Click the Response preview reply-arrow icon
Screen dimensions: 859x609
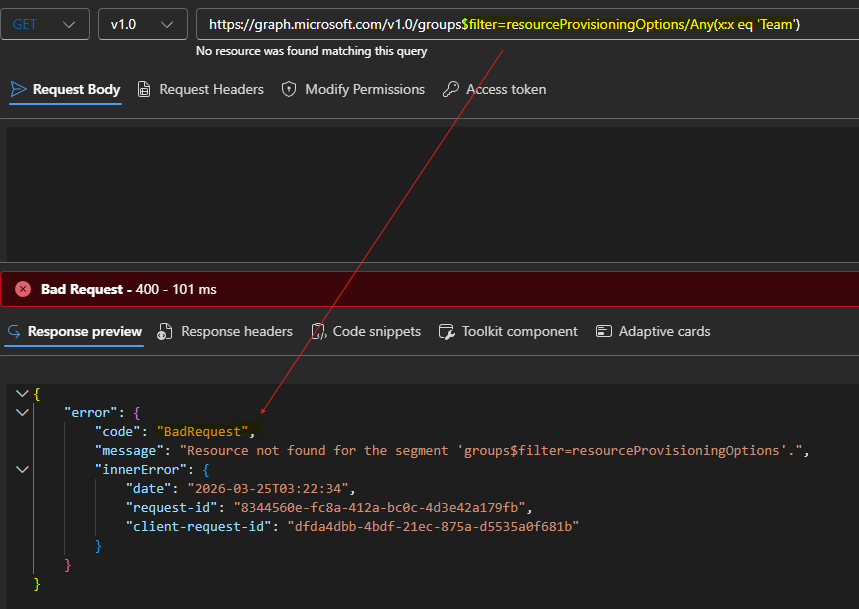[x=14, y=331]
